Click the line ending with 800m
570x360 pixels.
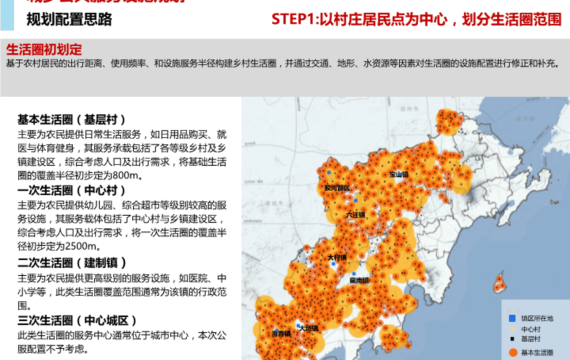click(x=80, y=175)
